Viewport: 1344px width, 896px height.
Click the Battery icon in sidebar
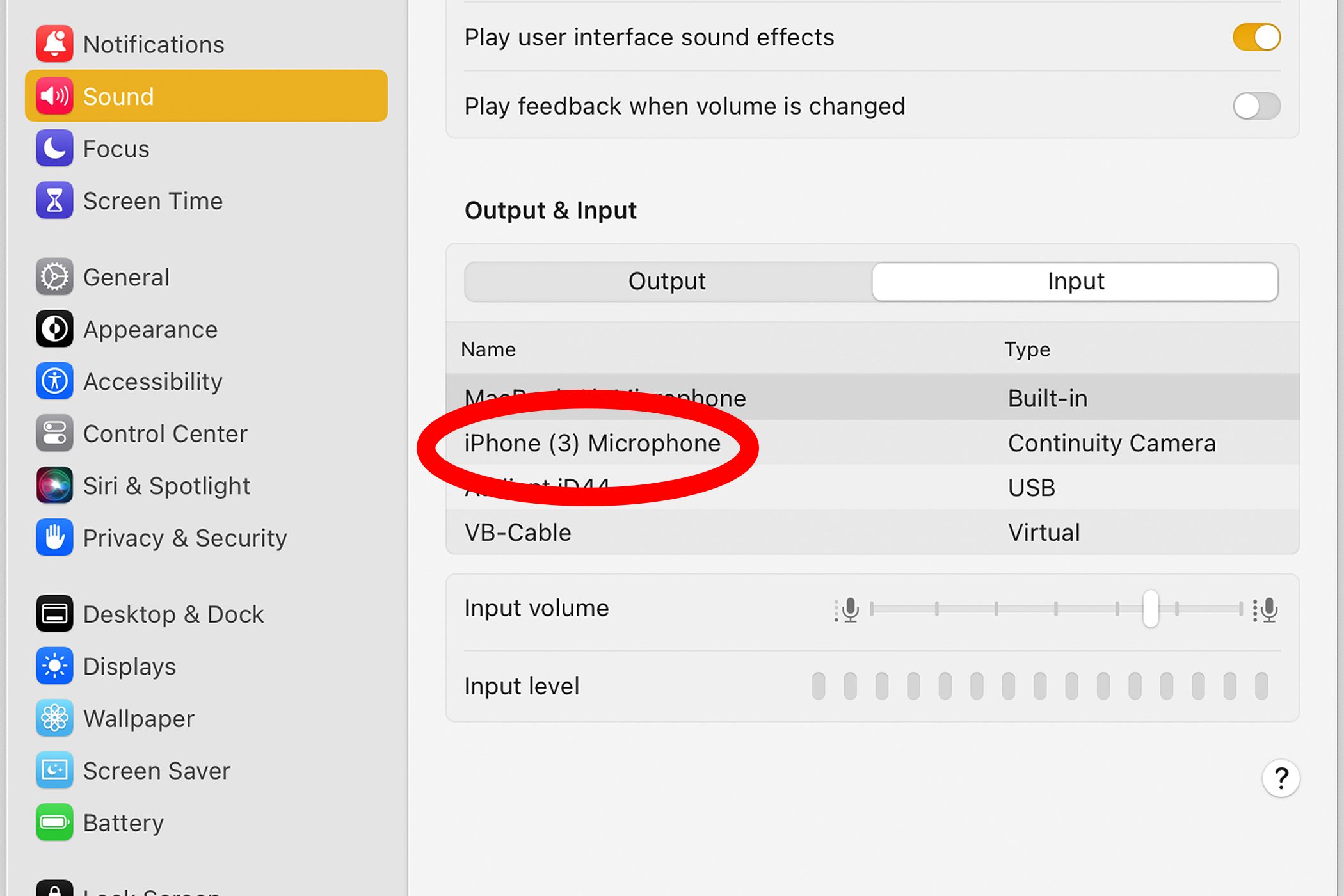tap(54, 822)
